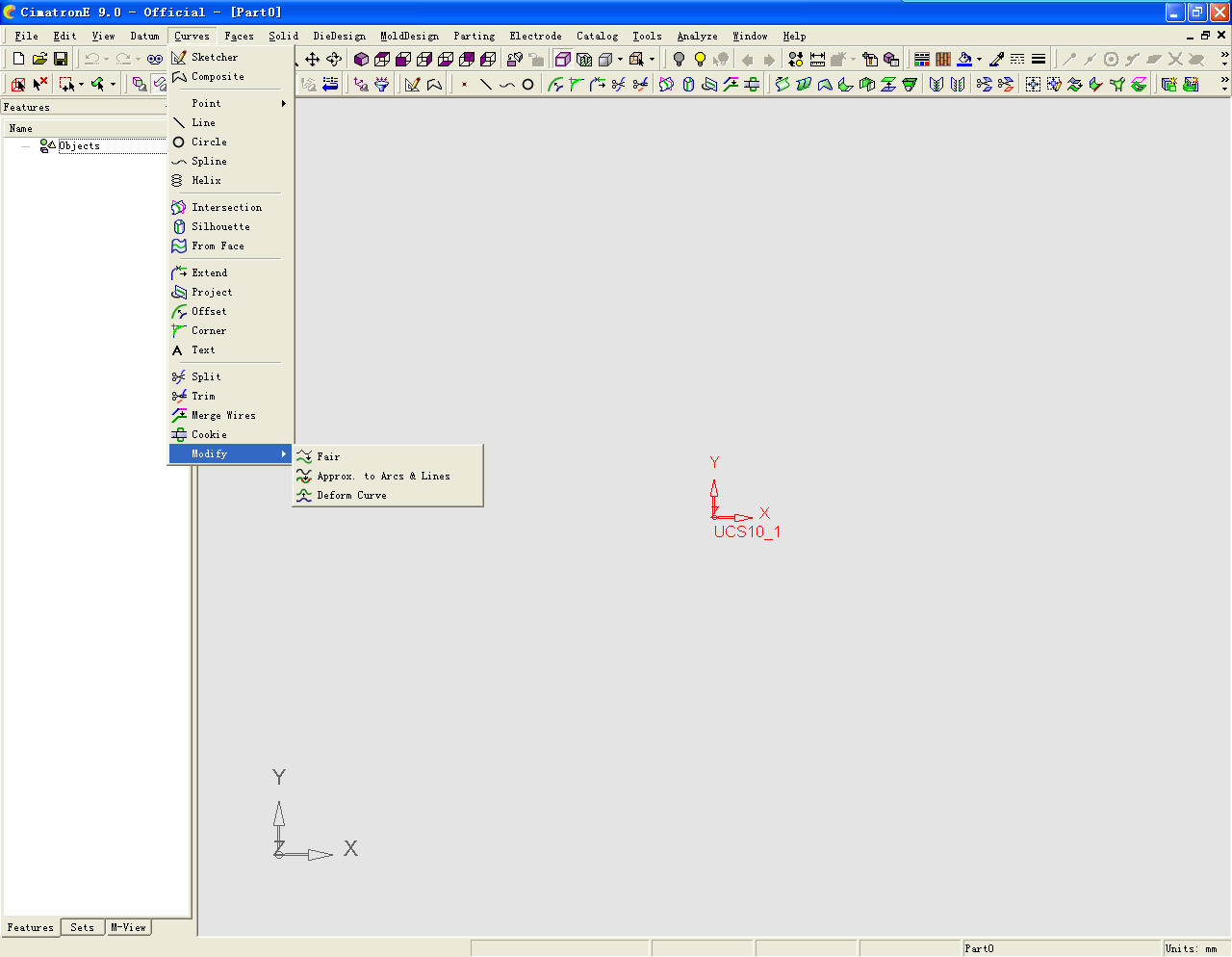Image resolution: width=1232 pixels, height=957 pixels.
Task: Choose Deform Curve
Action: coord(388,495)
